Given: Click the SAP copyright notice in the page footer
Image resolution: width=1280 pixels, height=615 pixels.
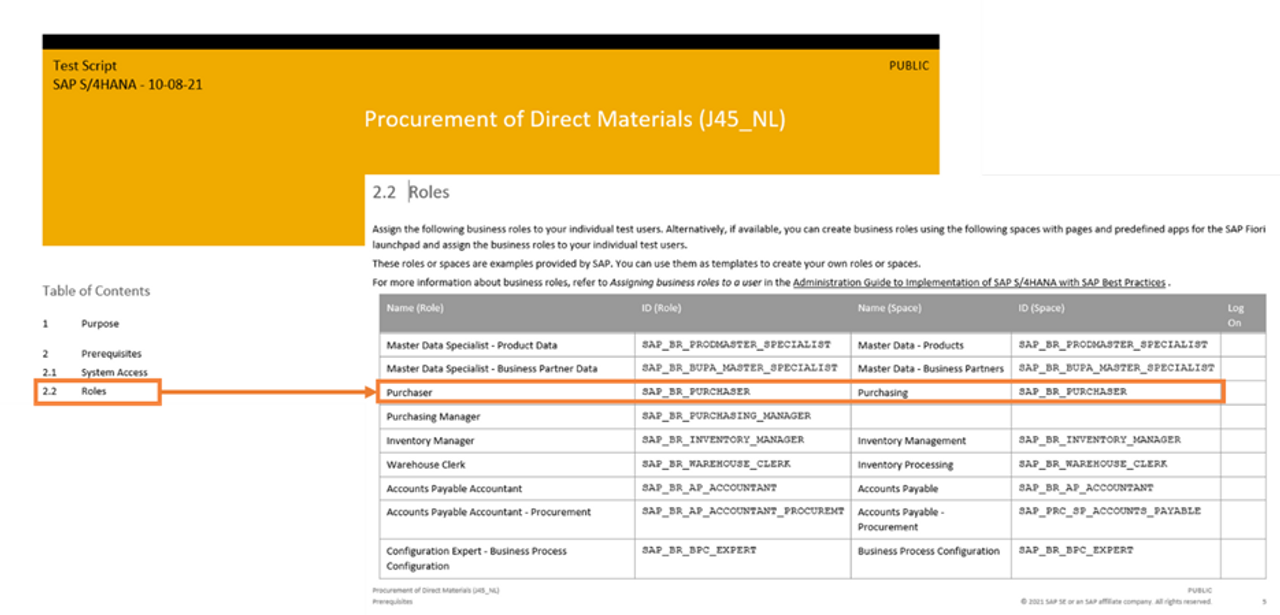Looking at the screenshot, I should [x=1116, y=602].
